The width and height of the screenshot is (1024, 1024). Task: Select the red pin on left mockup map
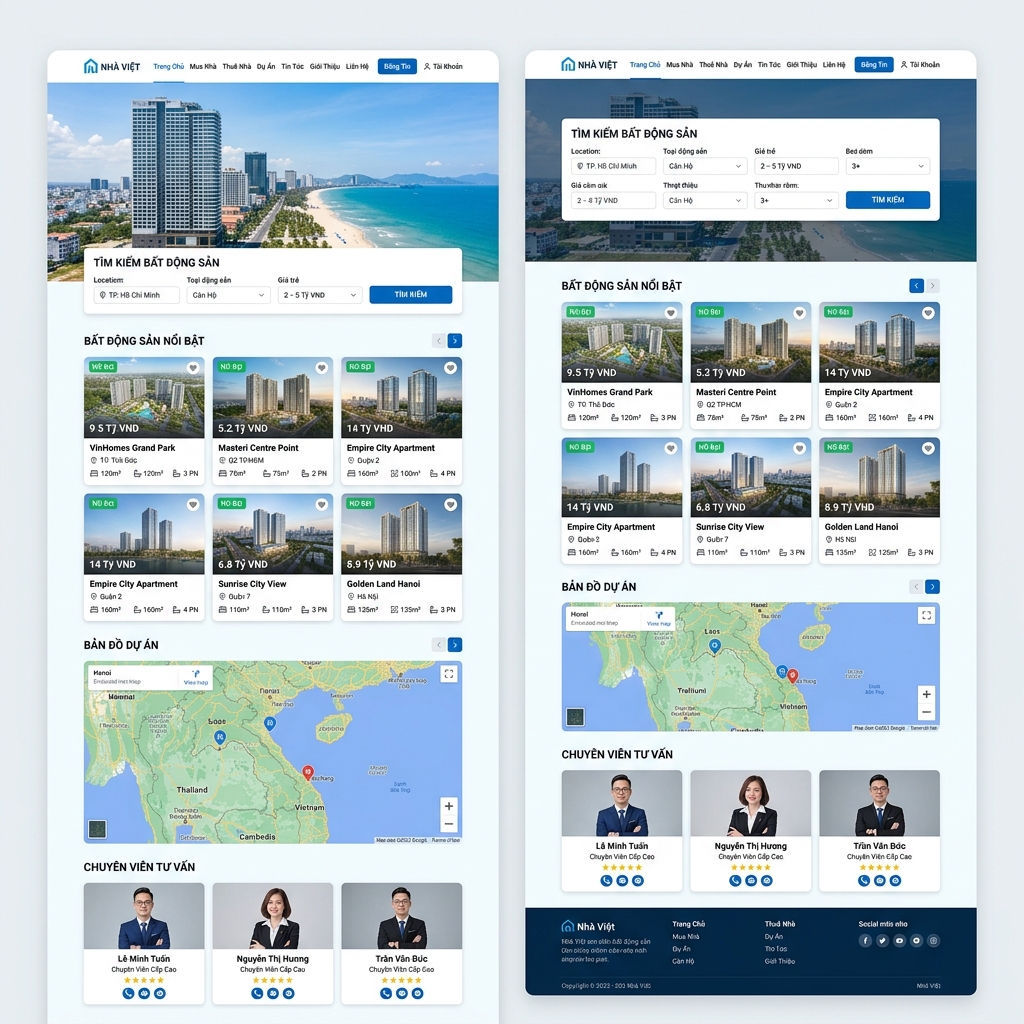308,773
